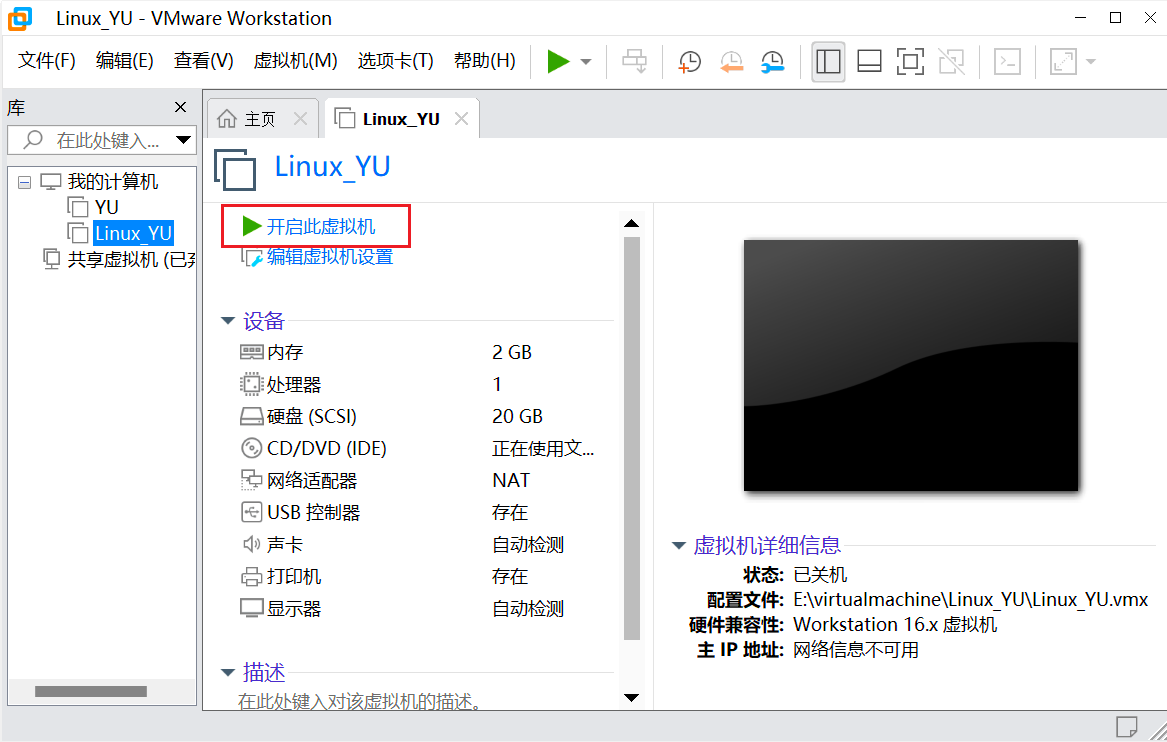The width and height of the screenshot is (1167, 742).
Task: Click the message log icon in status bar
Action: 1127,726
